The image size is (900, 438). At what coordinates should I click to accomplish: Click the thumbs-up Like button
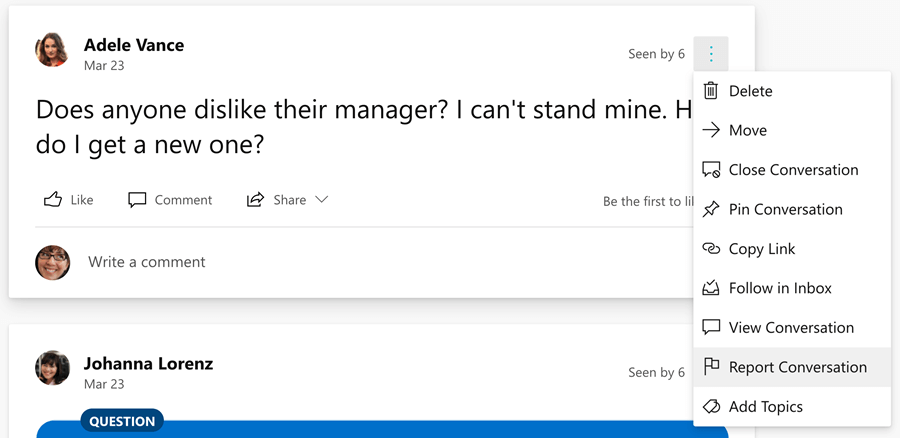click(68, 200)
